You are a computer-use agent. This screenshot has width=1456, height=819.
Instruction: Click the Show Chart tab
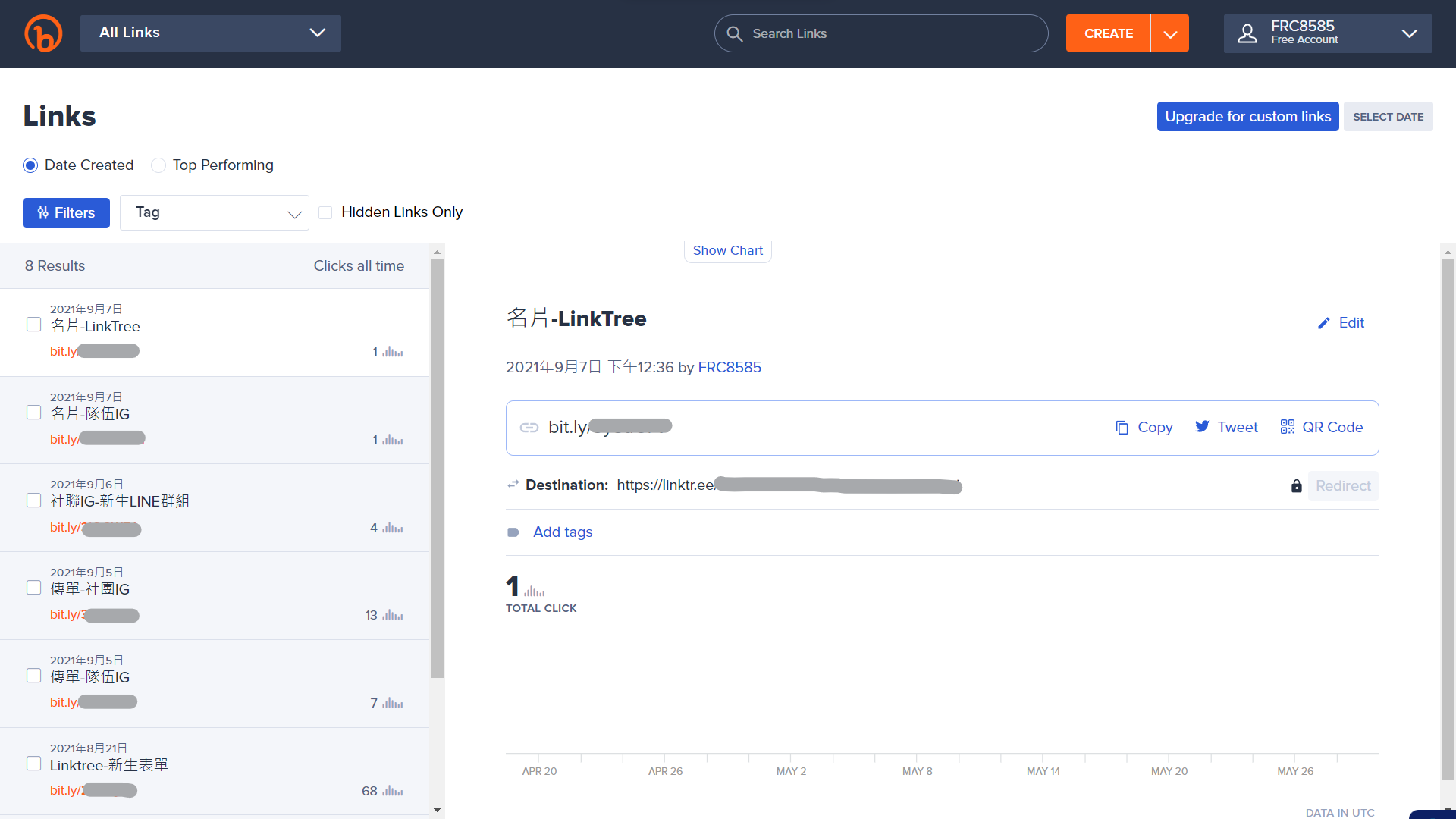pos(728,251)
